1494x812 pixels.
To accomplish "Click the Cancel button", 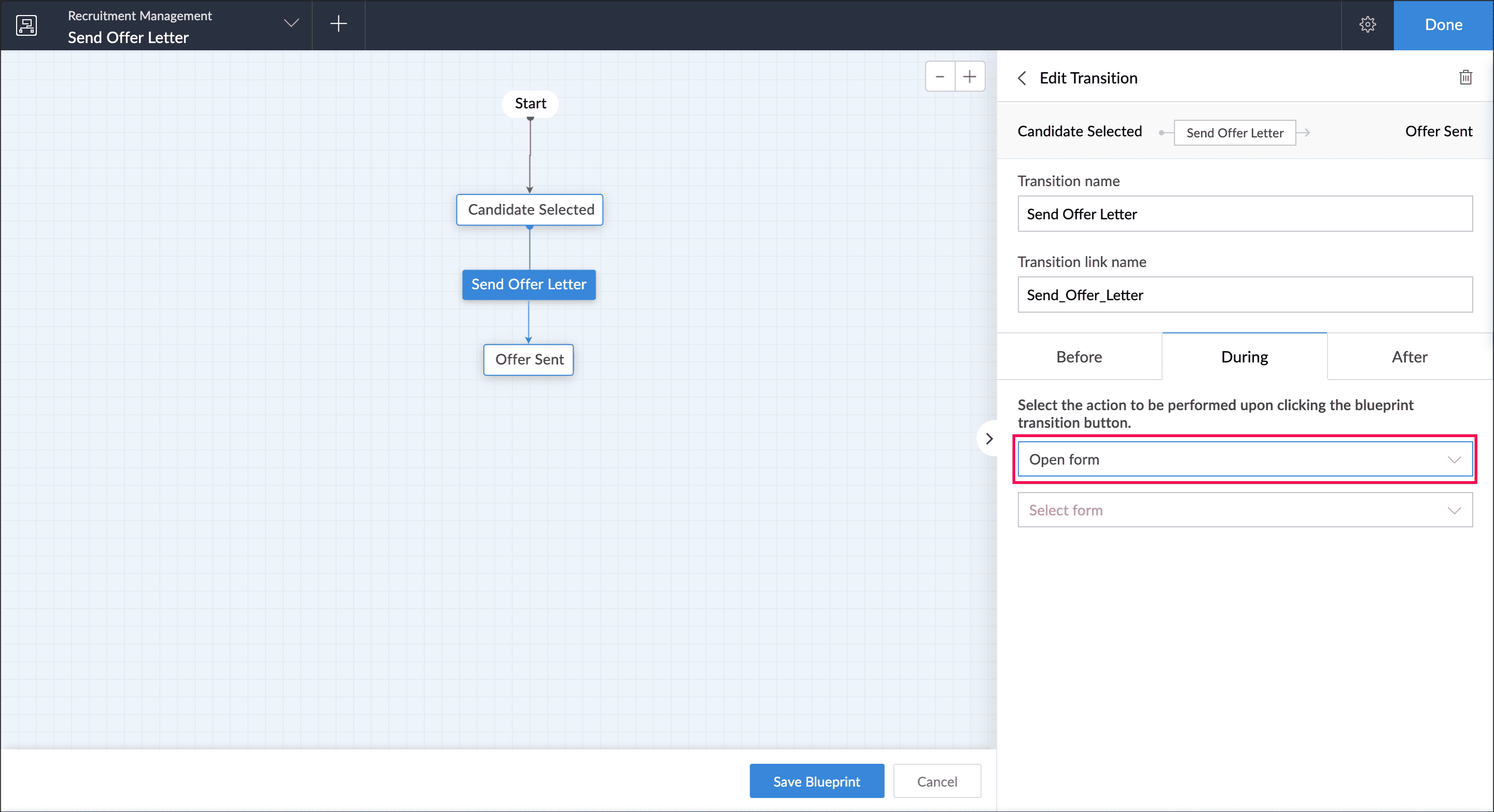I will (937, 781).
